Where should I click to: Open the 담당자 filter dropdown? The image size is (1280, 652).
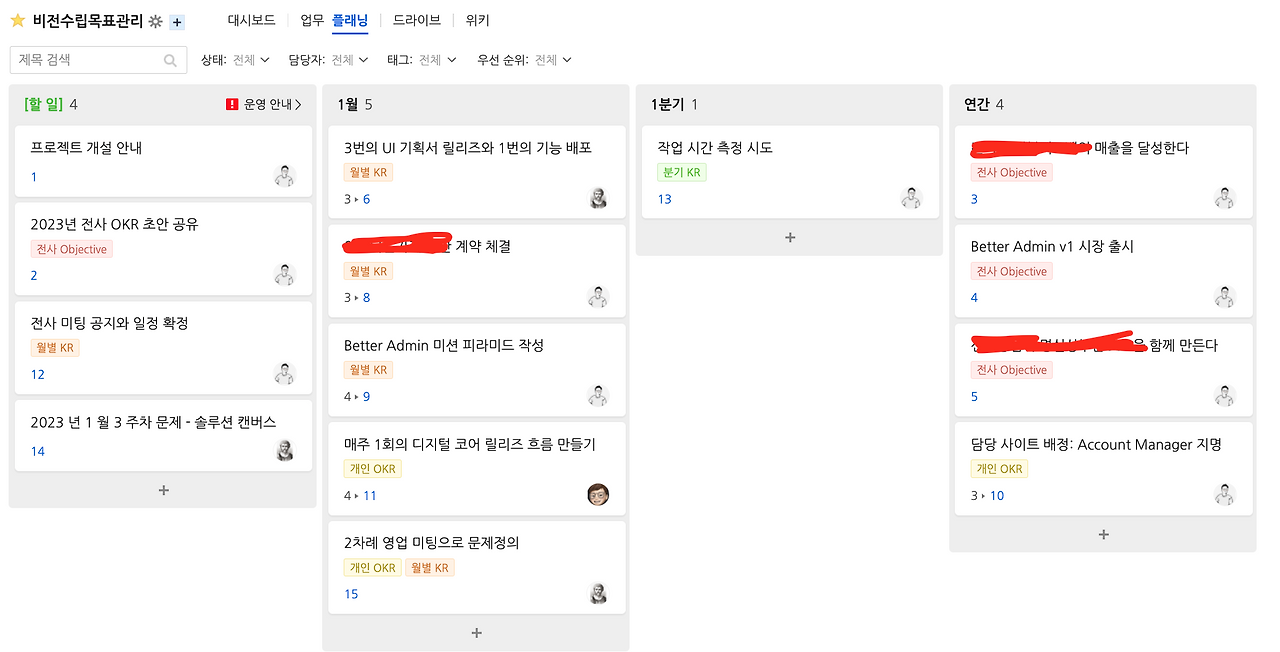pos(329,60)
